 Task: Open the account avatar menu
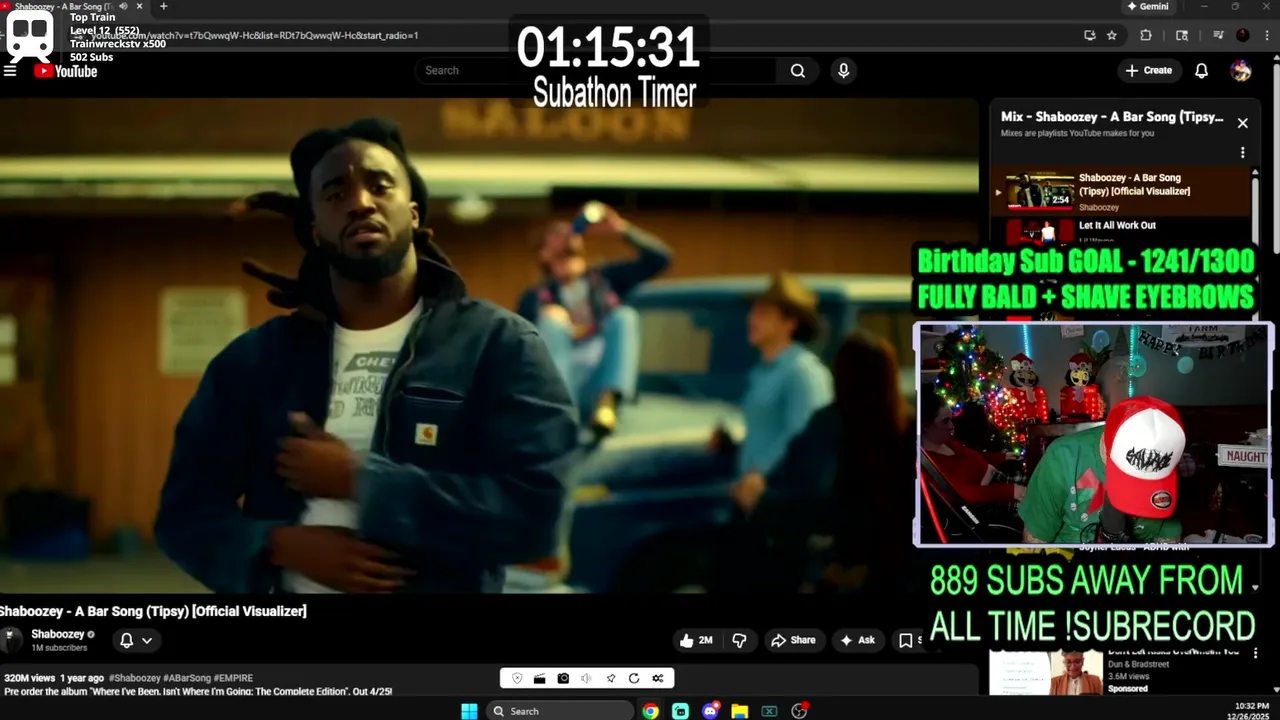[x=1241, y=71]
